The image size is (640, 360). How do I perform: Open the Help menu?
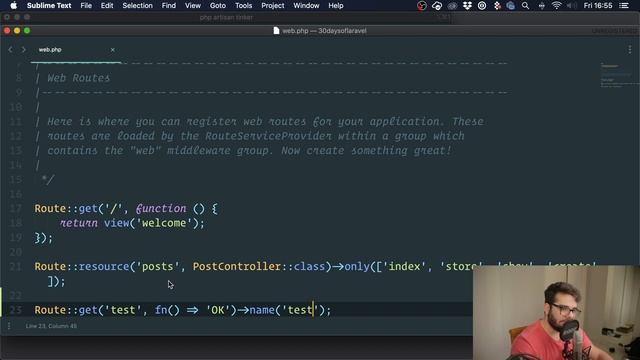point(336,6)
